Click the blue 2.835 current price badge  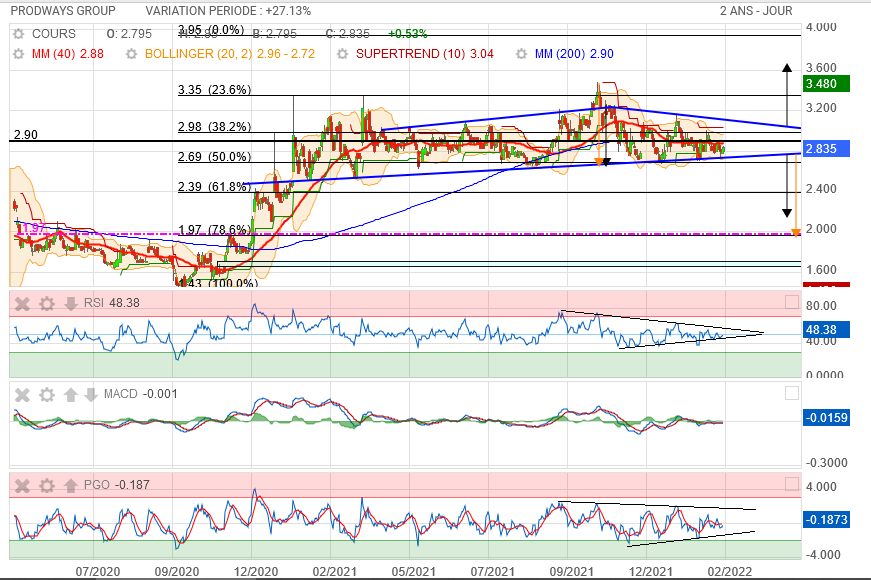point(827,149)
